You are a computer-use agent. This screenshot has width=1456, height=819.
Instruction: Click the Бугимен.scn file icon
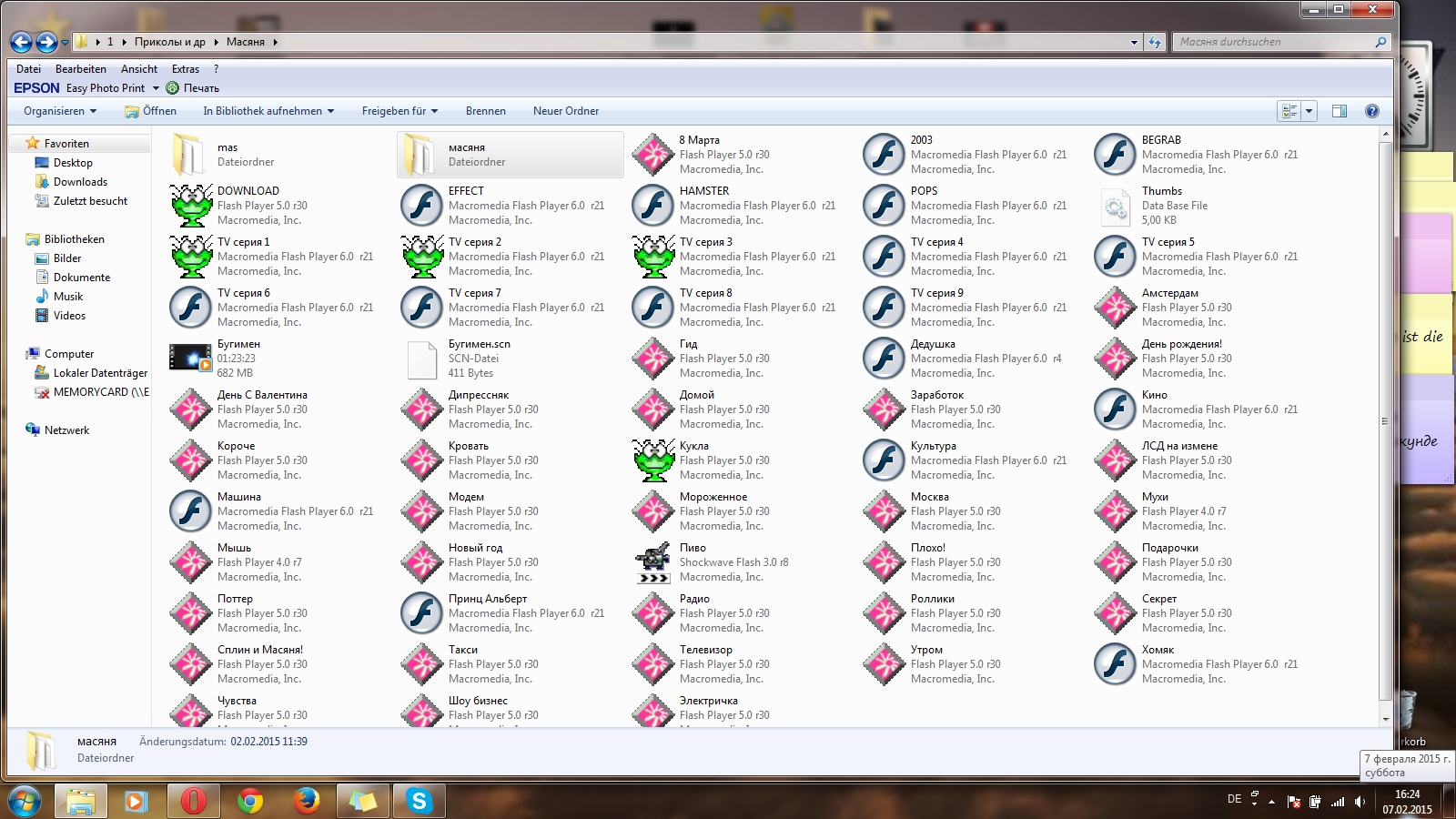[x=422, y=359]
